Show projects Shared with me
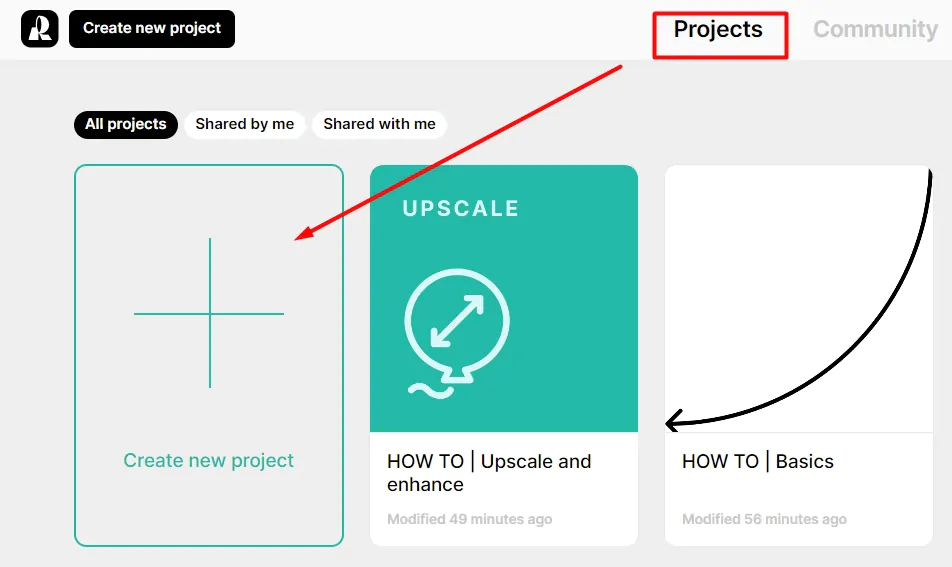Screen dimensions: 952x567 pos(379,124)
